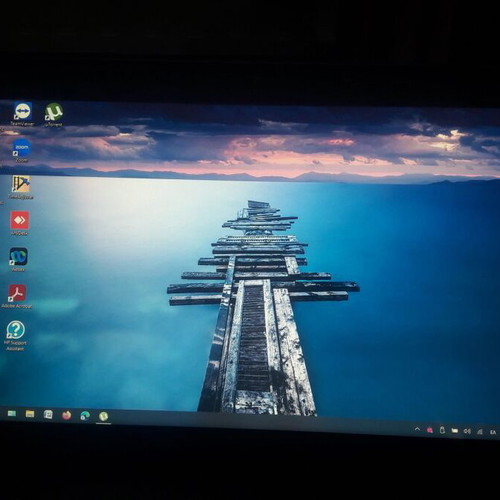Click the folder-shaped tray icon
500x500 pixels.
455,431
